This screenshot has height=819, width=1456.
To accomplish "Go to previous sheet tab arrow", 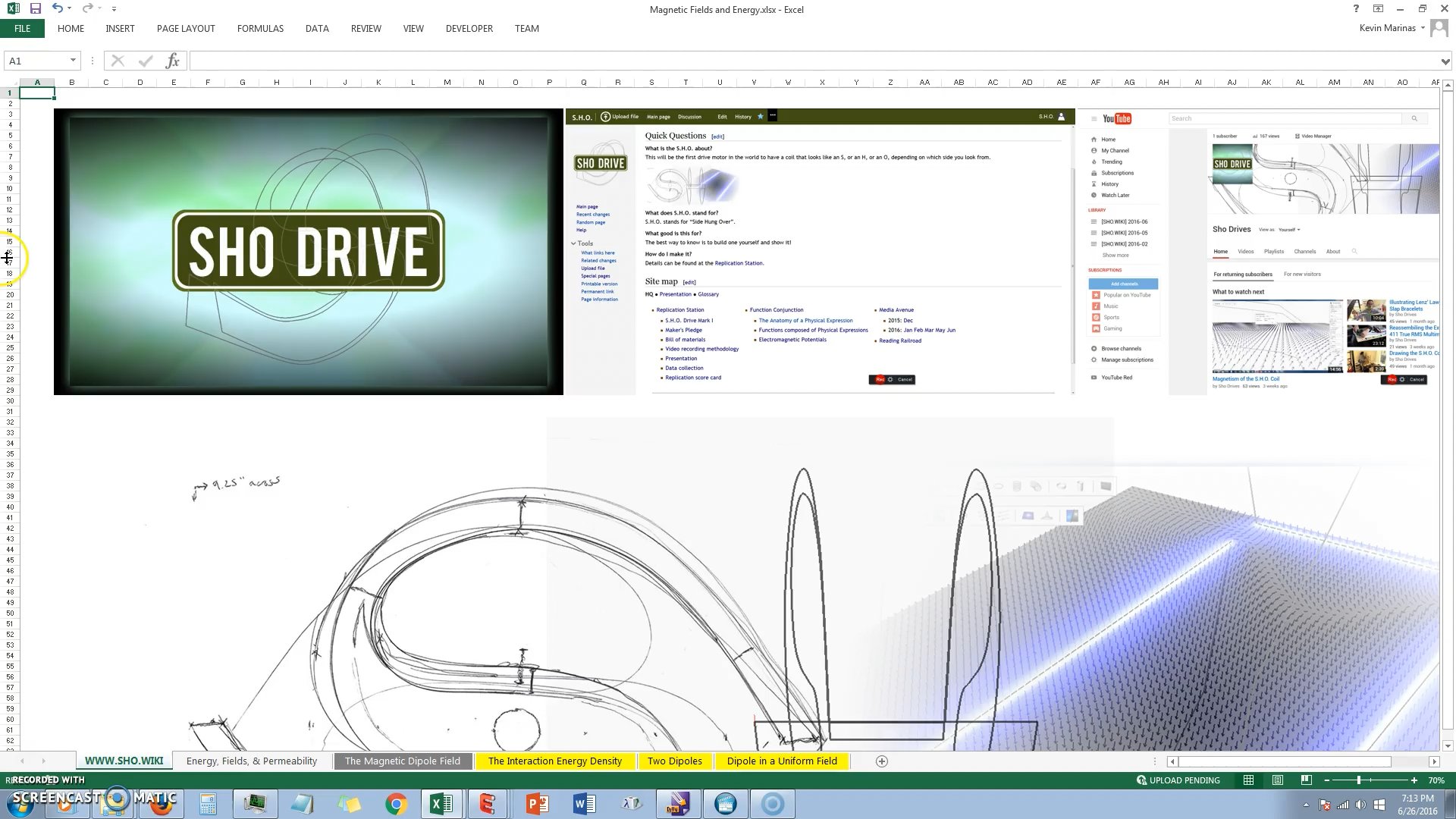I will coord(22,761).
